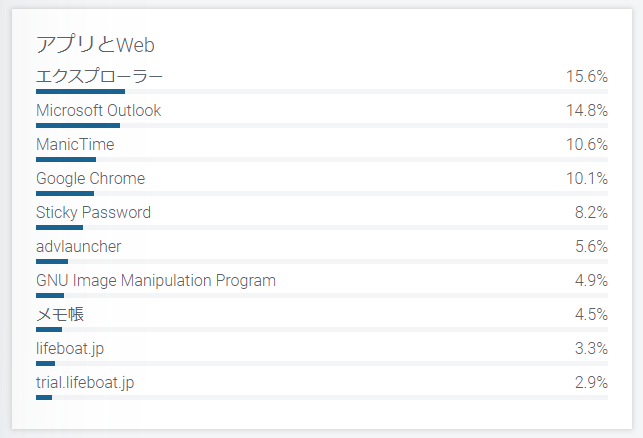The image size is (643, 438).
Task: Click the 2.9% percentage for trial.lifeboat.jp
Action: point(591,383)
